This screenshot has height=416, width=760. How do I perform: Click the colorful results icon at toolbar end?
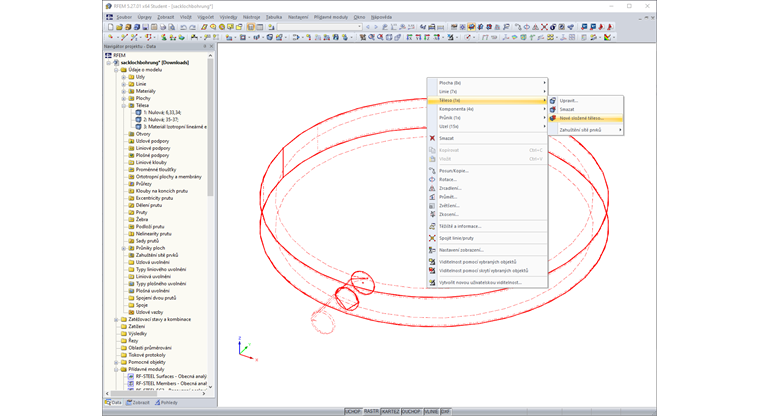[x=607, y=37]
